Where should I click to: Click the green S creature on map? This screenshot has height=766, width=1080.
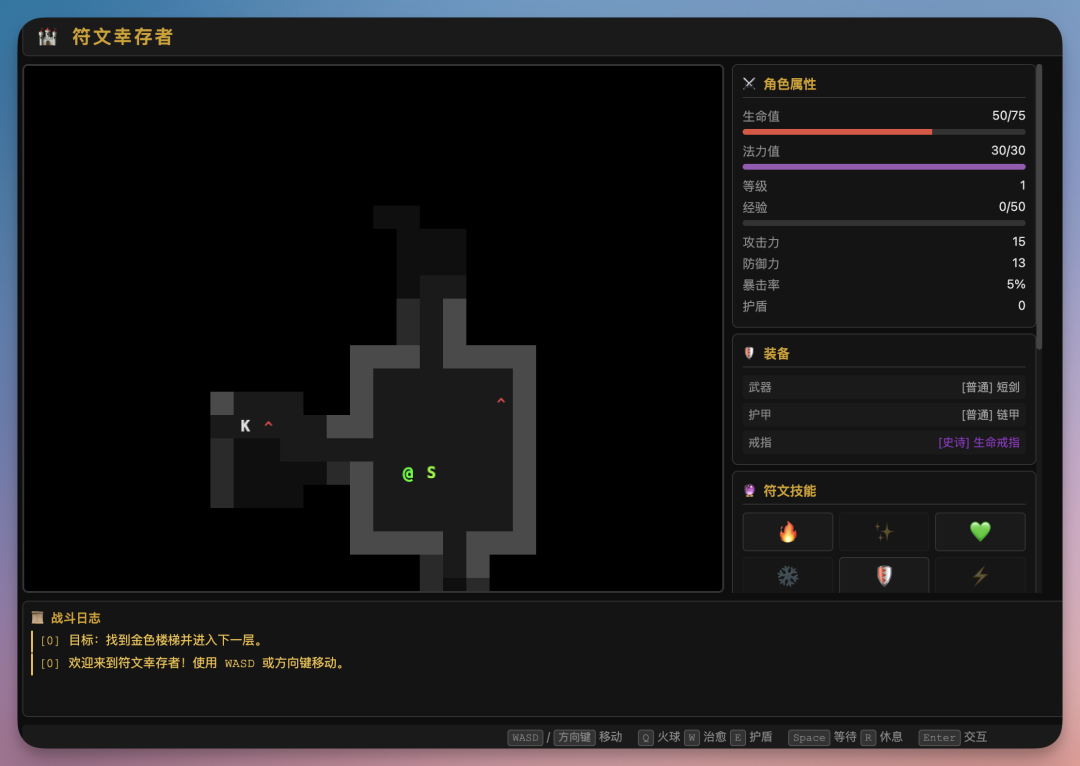point(431,473)
